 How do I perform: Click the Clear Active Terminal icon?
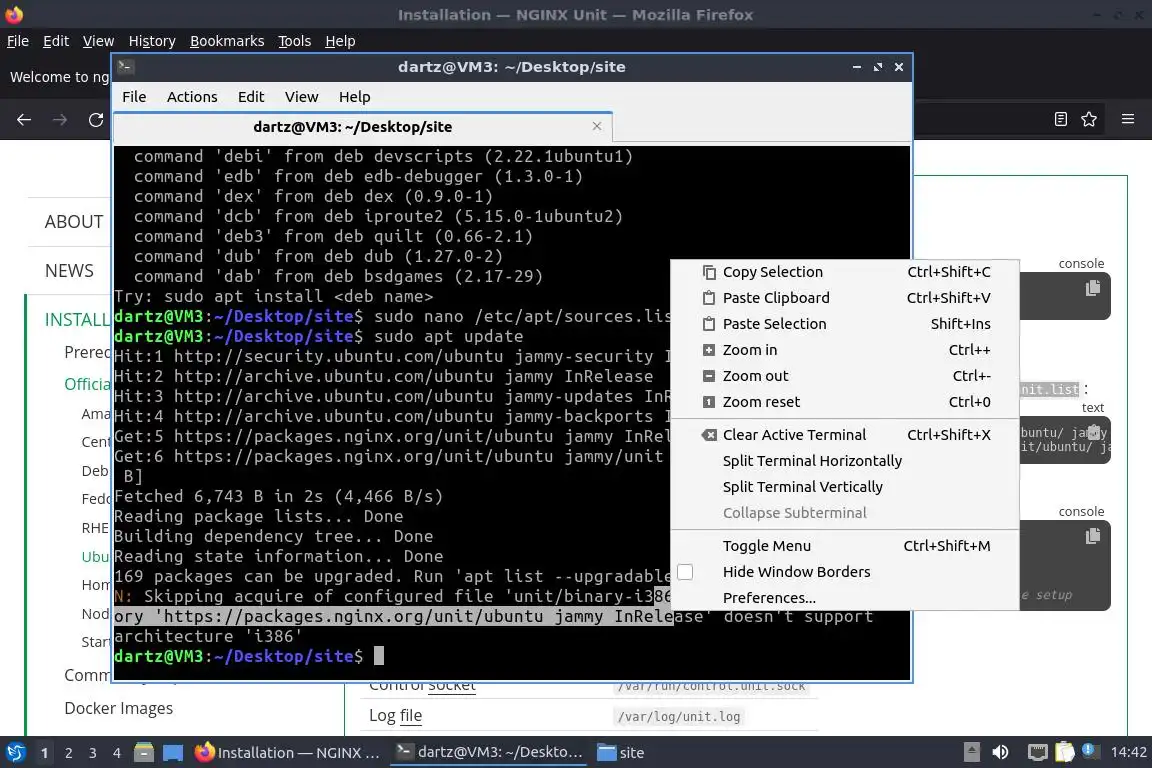[x=708, y=435]
